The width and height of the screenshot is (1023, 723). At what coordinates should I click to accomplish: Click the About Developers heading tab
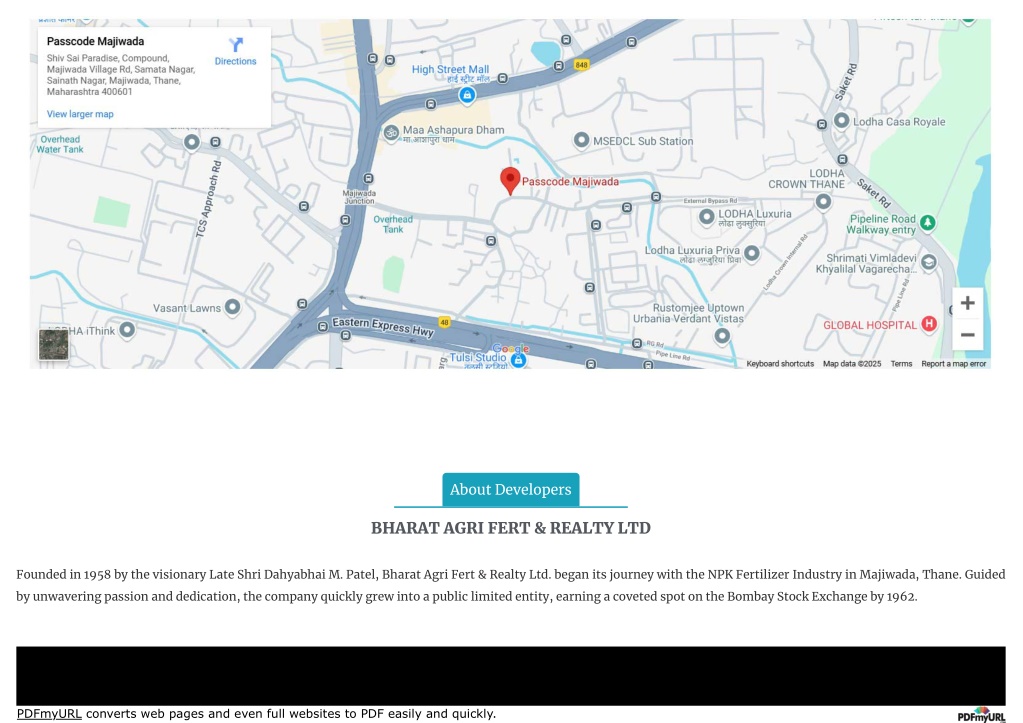[510, 489]
